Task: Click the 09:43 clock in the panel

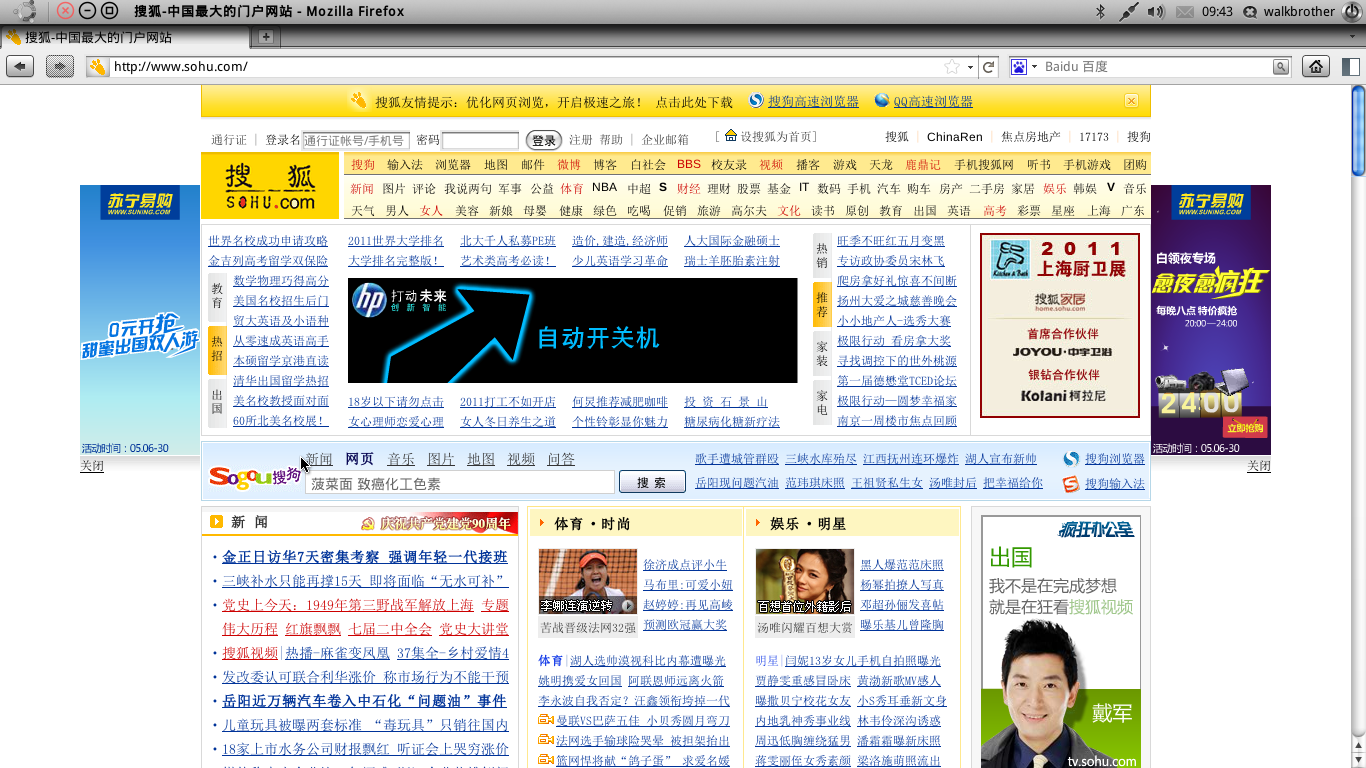Action: [1217, 11]
